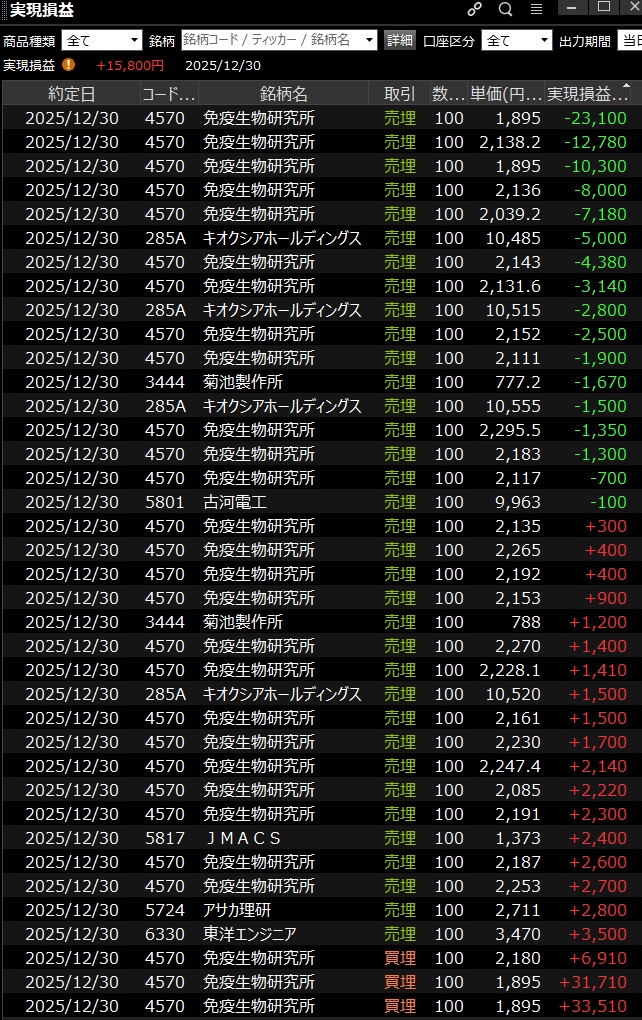Sort by the 約定日 column header
This screenshot has width=642, height=1020.
pos(72,94)
